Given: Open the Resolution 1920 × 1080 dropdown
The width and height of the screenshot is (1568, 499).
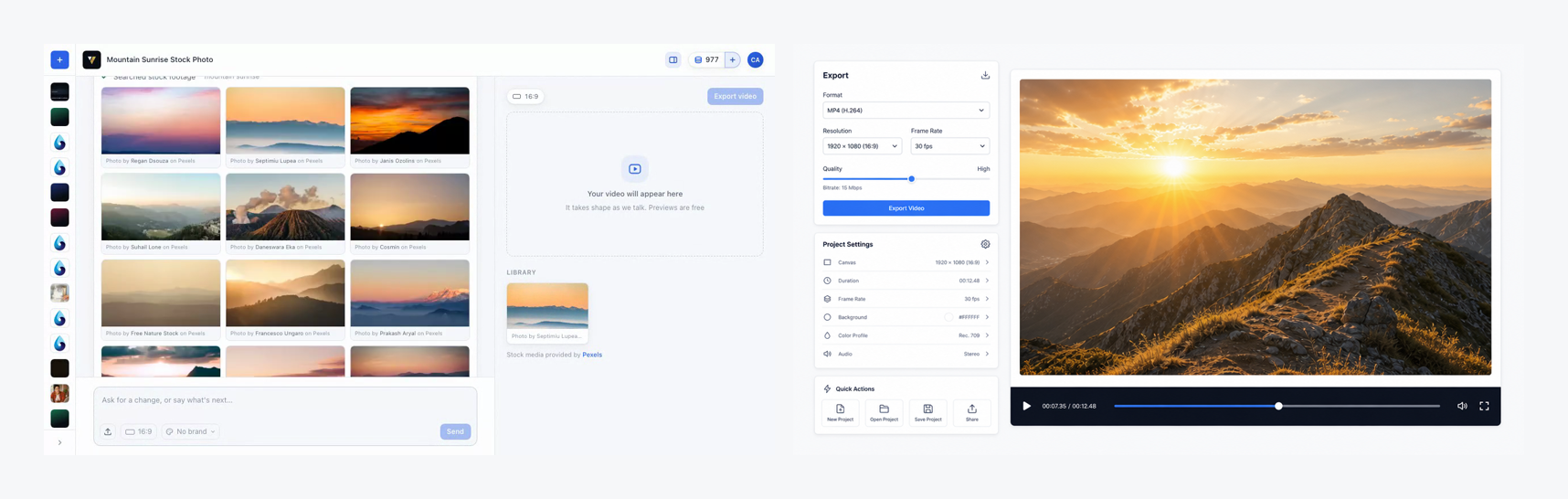Looking at the screenshot, I should click(862, 146).
